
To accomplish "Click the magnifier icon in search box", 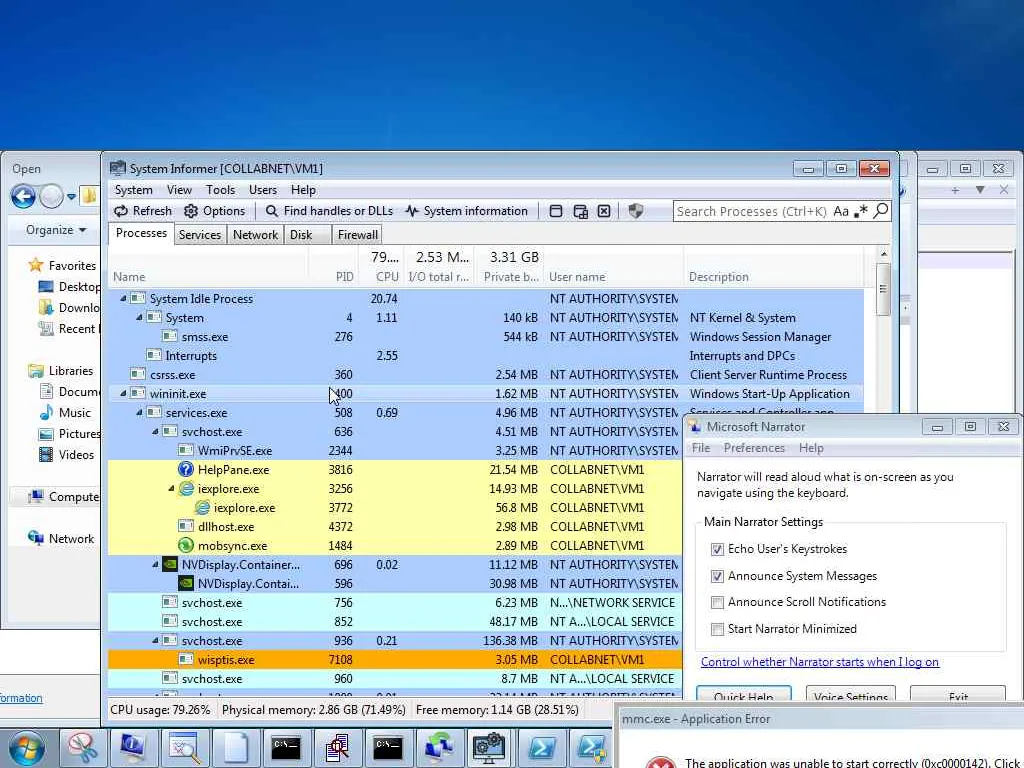I will [x=880, y=211].
